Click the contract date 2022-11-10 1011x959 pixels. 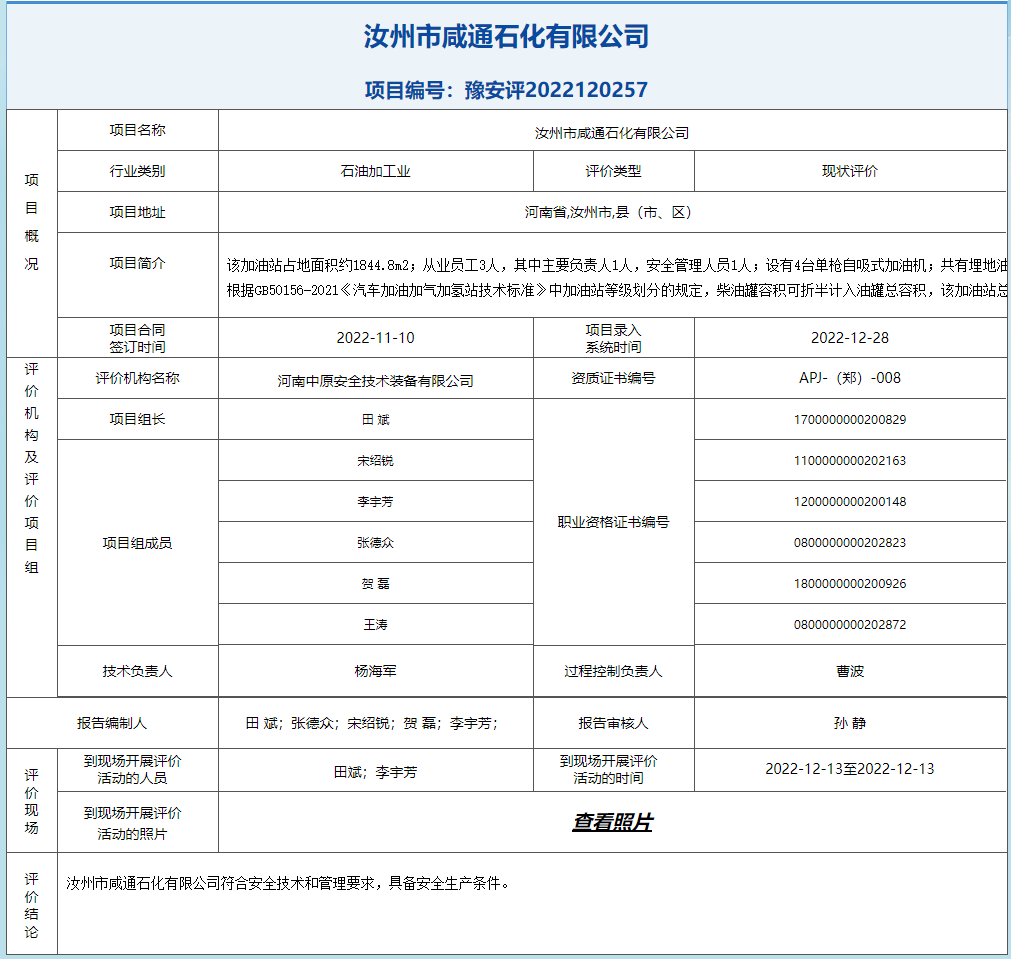pyautogui.click(x=375, y=338)
